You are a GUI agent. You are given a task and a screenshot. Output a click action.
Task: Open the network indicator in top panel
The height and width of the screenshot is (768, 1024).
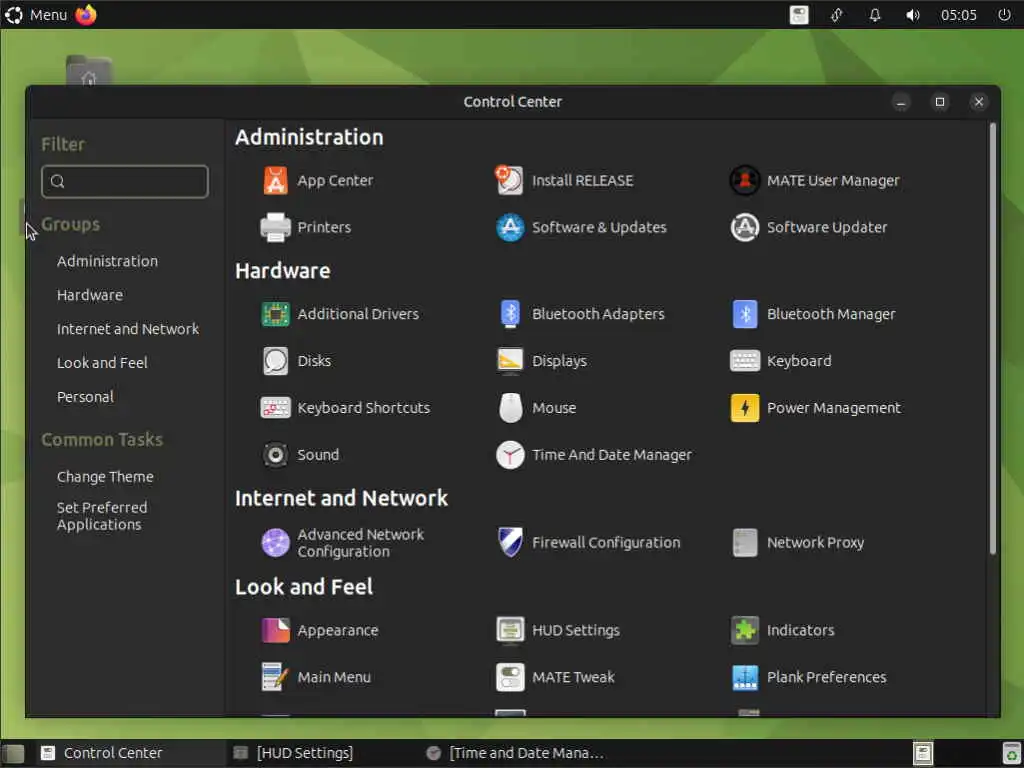click(837, 14)
